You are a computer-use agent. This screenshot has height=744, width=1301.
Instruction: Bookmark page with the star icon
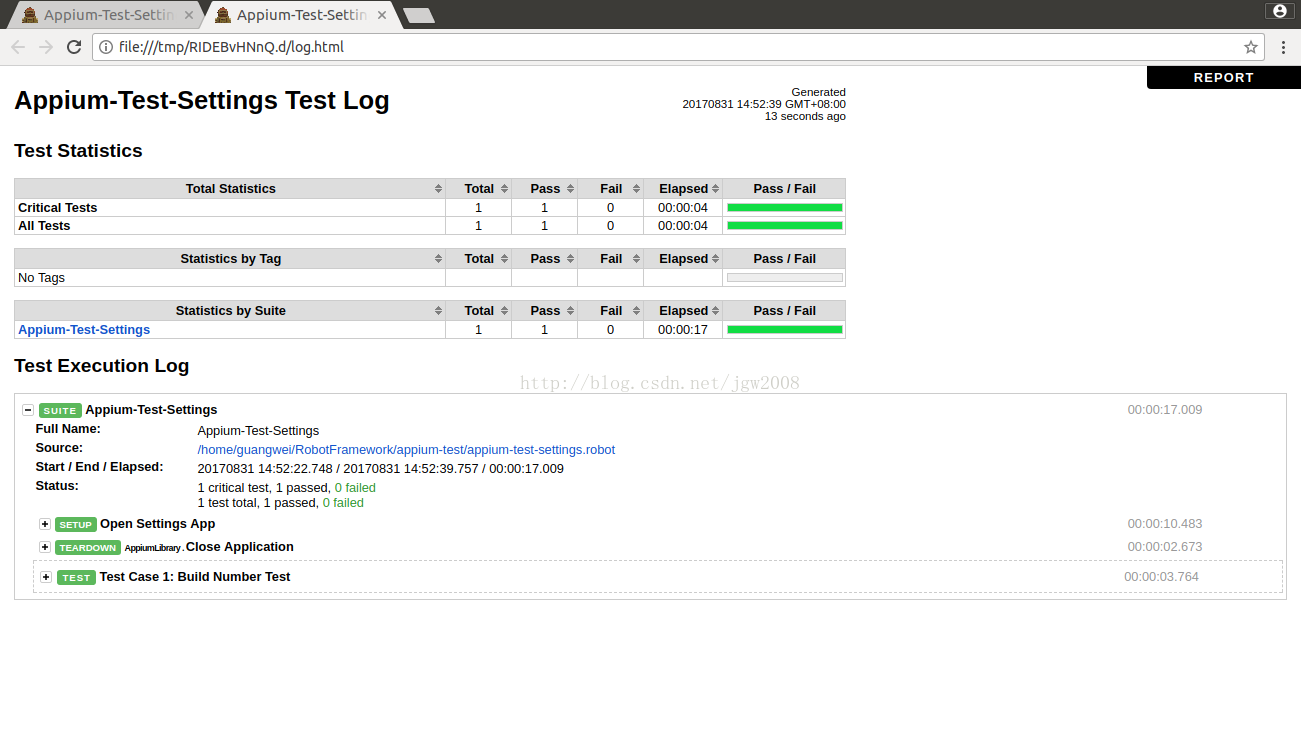point(1251,47)
